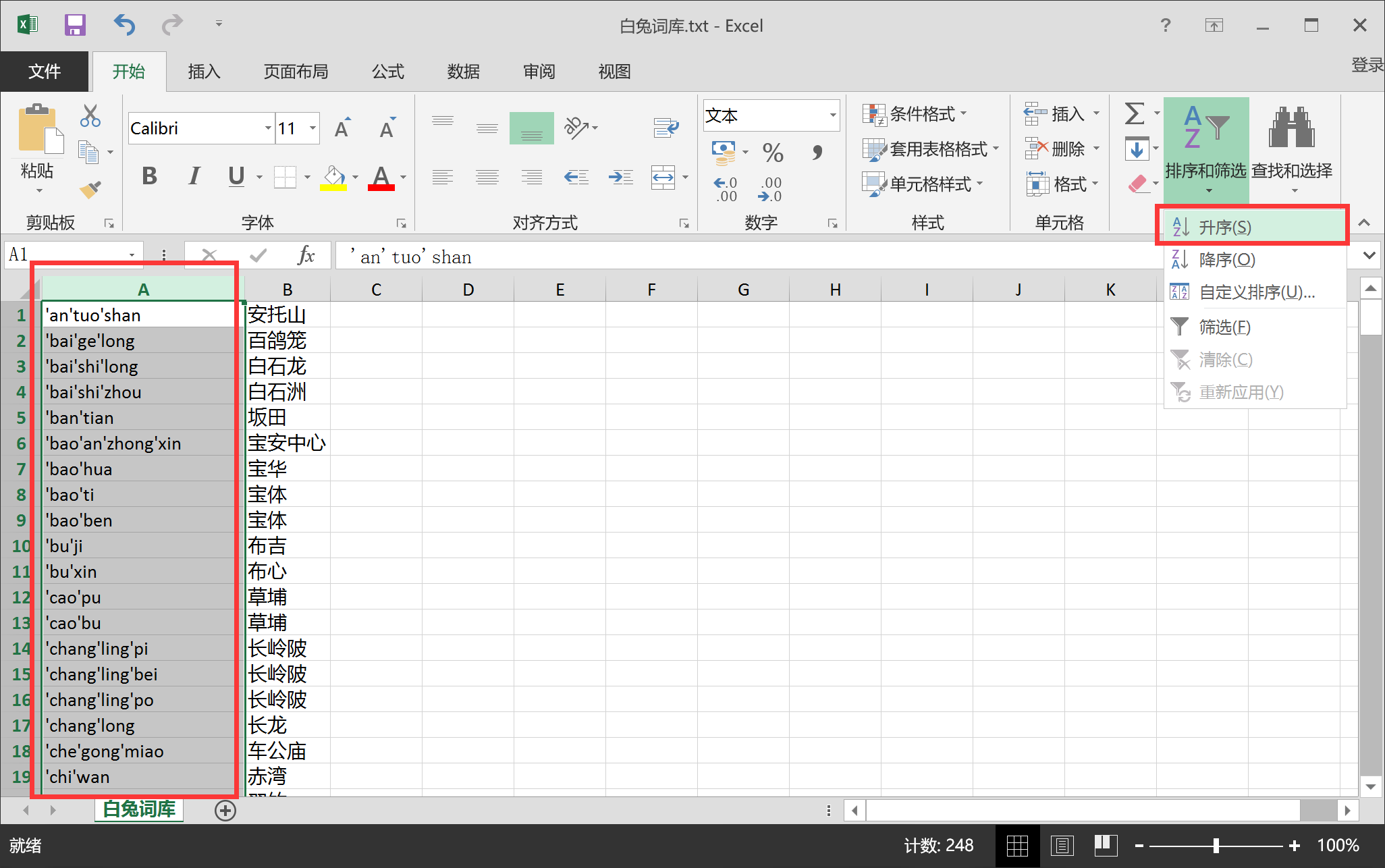Image resolution: width=1385 pixels, height=868 pixels.
Task: Click the AutoSum sigma icon
Action: 1135,113
